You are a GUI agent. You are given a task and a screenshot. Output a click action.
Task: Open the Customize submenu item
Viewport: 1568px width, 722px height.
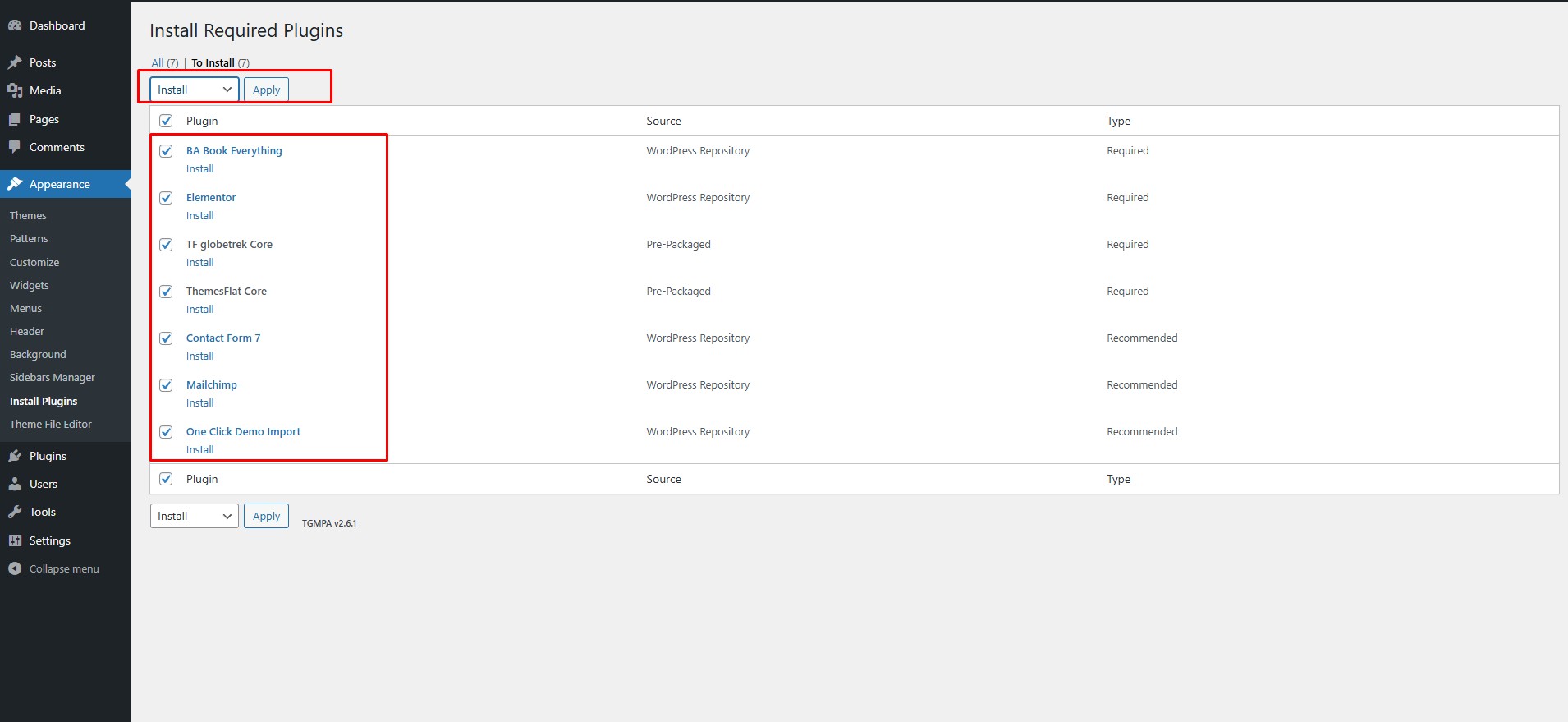[34, 262]
